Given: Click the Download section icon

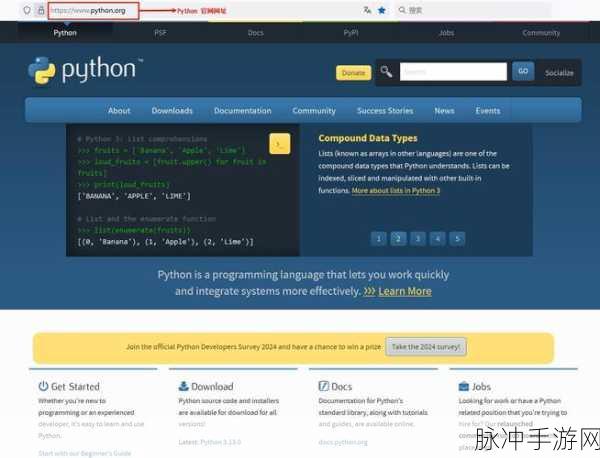Looking at the screenshot, I should click(x=184, y=386).
